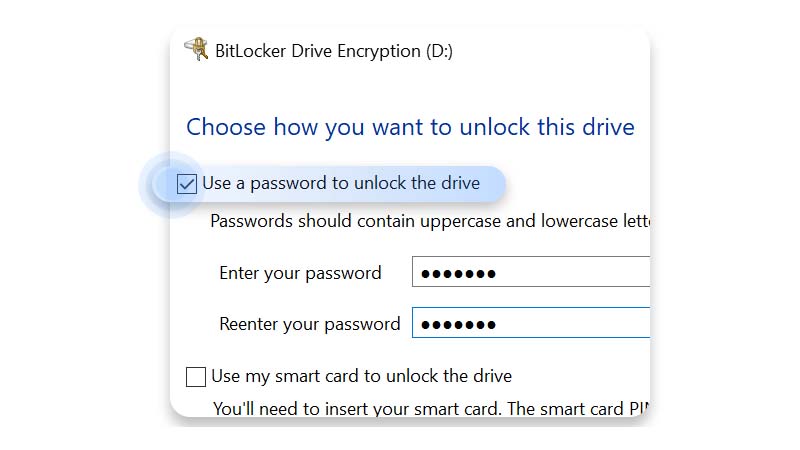Place cursor after masked dots in reenter box
Screen dimensions: 800x450
[x=499, y=324]
